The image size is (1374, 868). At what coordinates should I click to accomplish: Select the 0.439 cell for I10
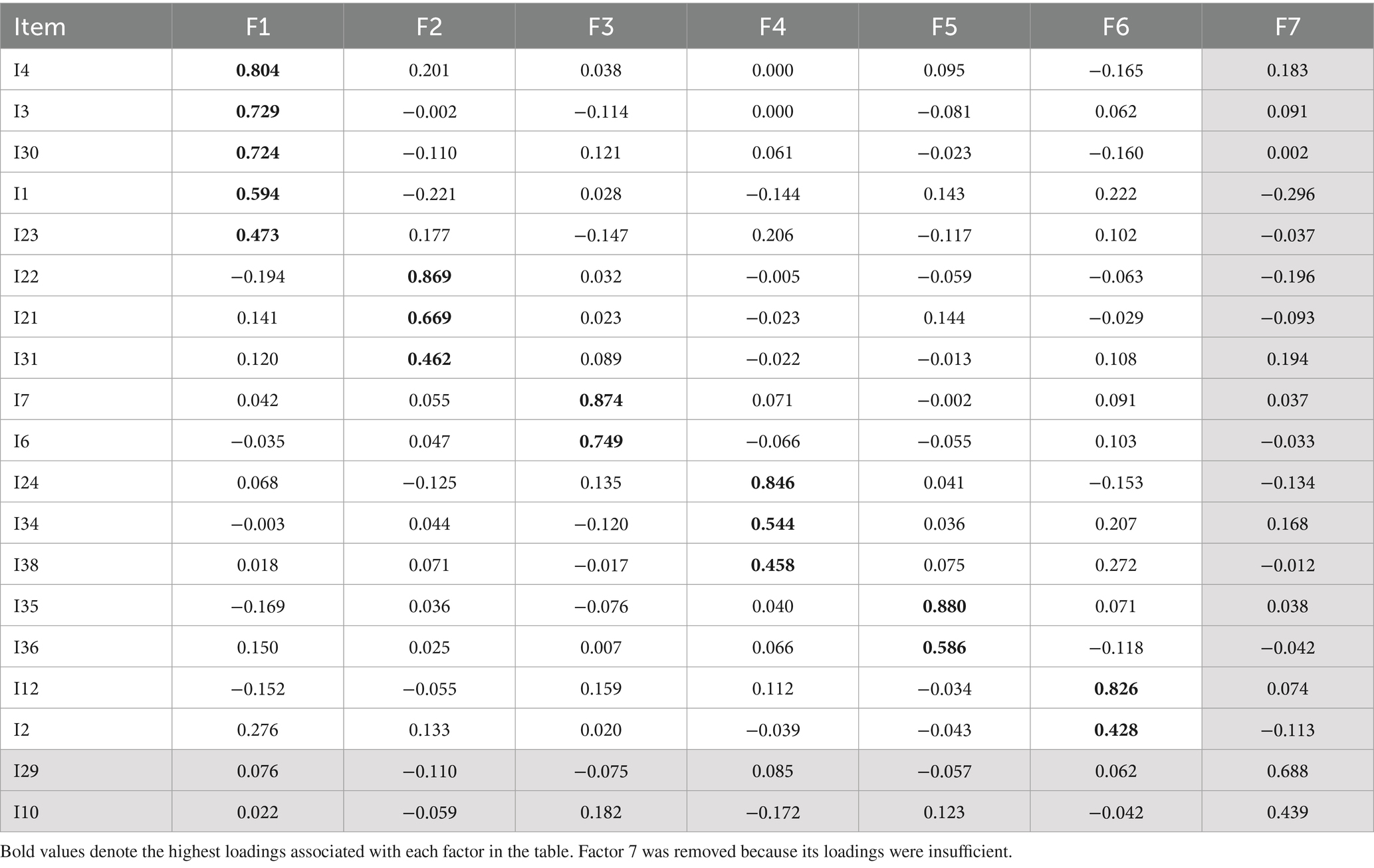click(x=1288, y=812)
